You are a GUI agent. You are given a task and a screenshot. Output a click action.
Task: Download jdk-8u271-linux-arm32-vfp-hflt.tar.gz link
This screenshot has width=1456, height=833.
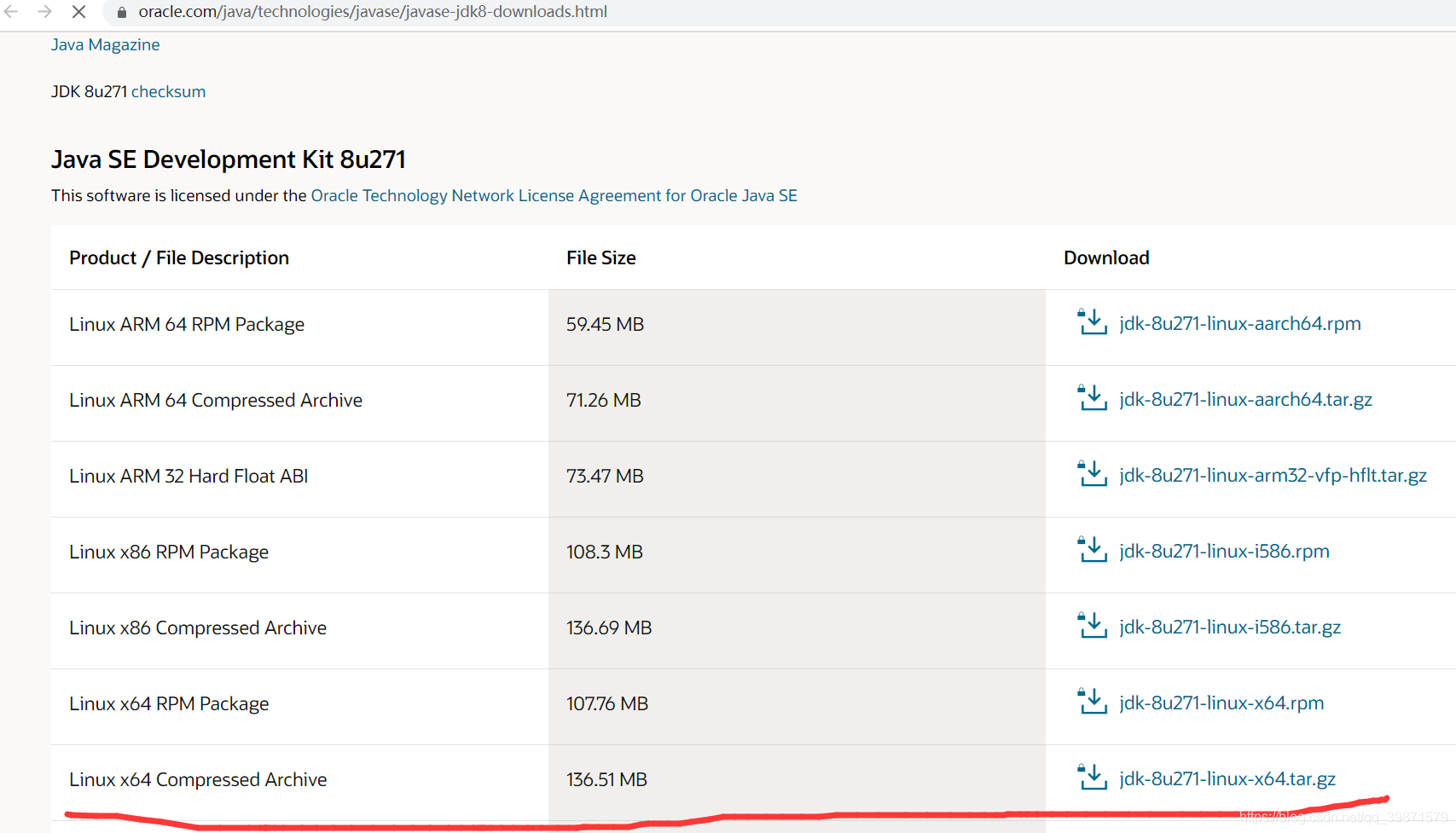click(x=1273, y=475)
